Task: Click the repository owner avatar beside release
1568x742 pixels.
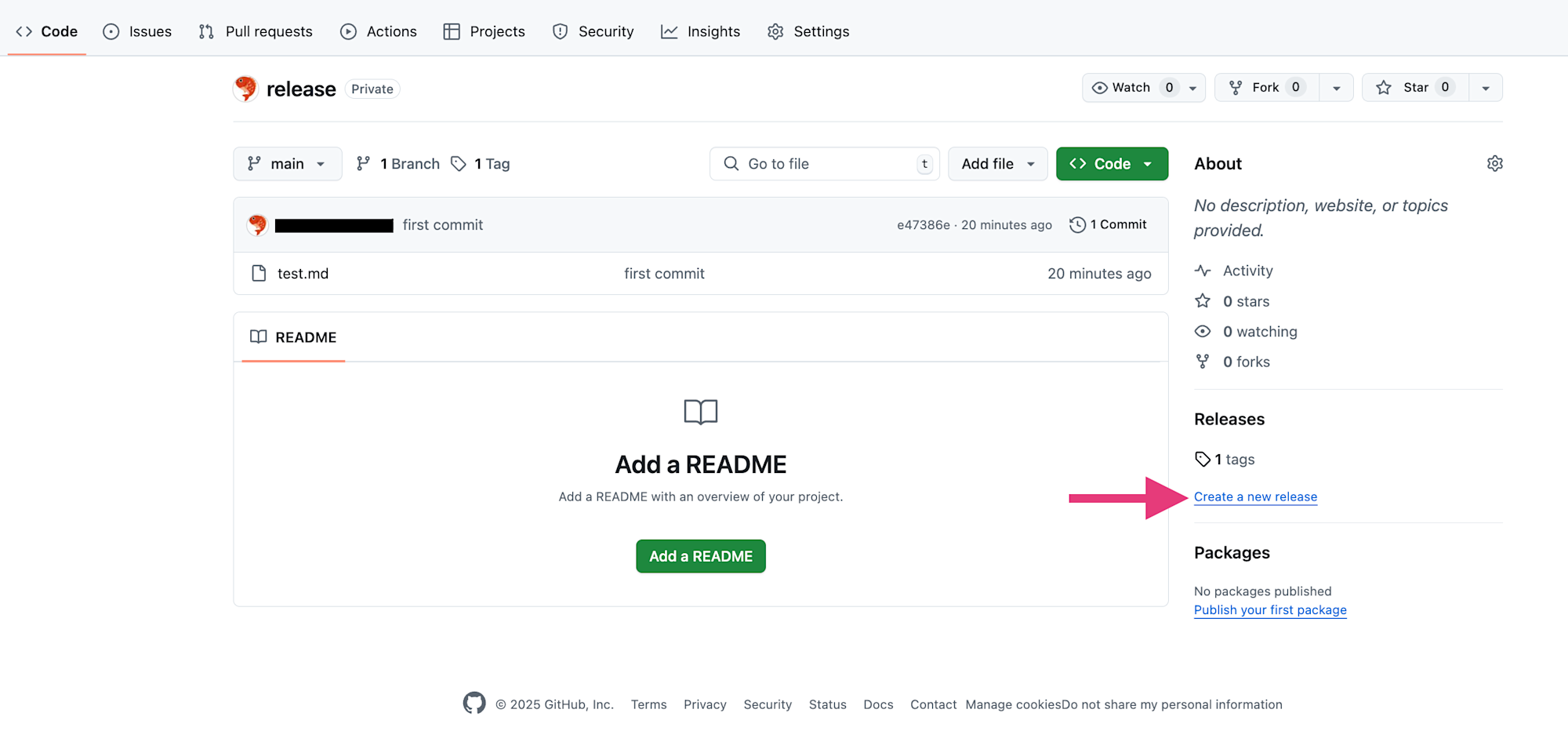Action: 245,89
